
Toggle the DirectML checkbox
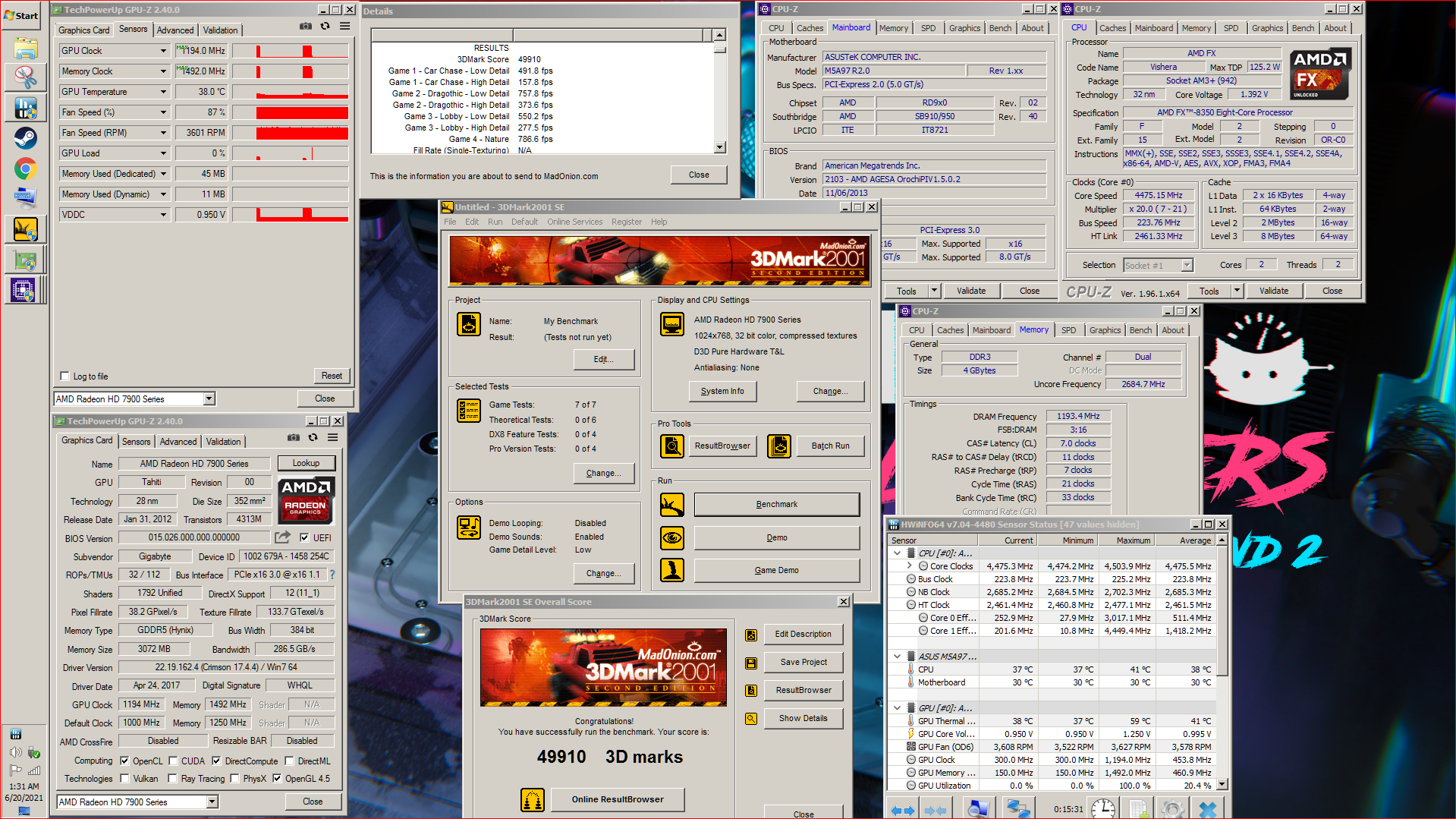(289, 761)
